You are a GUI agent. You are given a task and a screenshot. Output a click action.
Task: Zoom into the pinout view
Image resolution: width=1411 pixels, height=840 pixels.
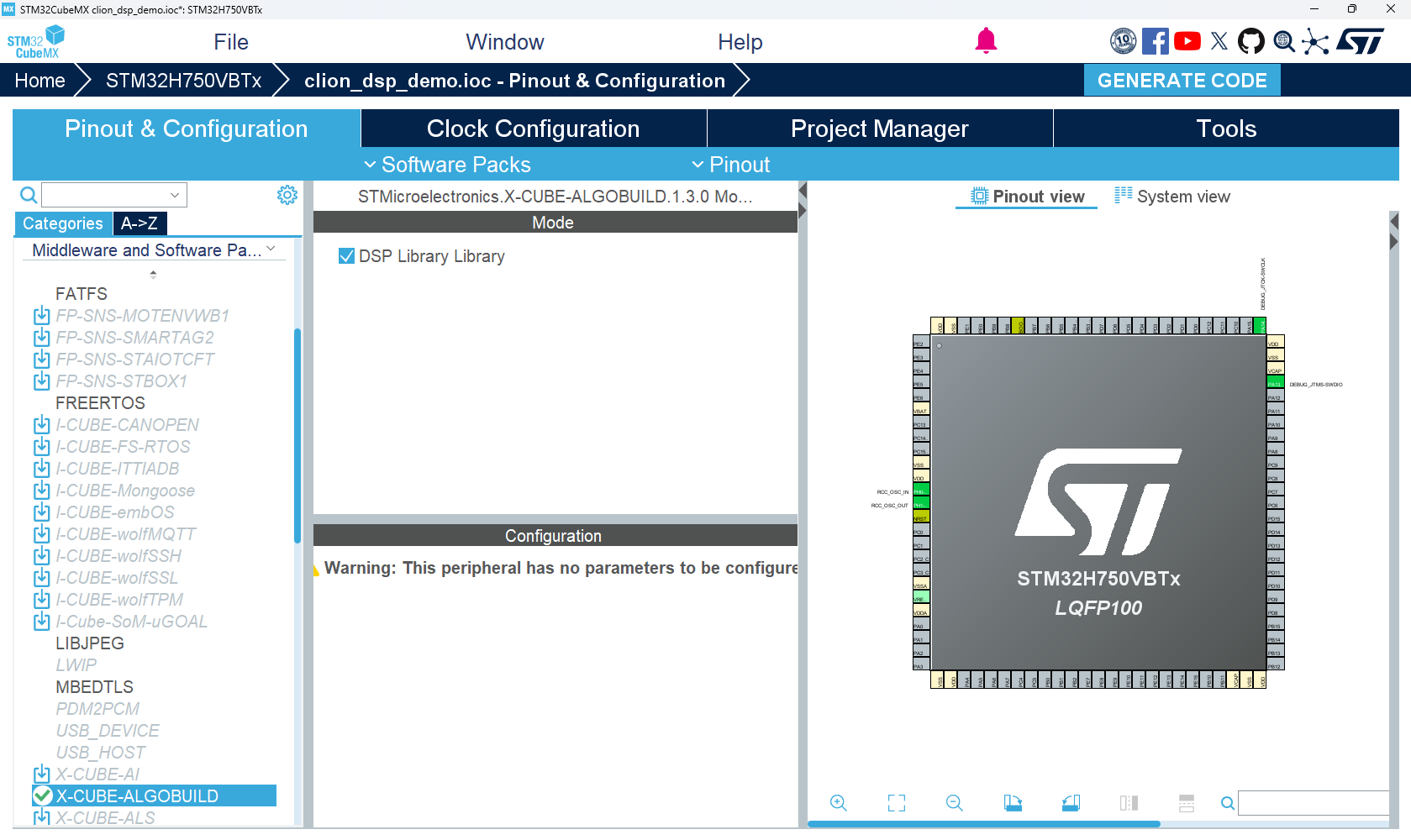pyautogui.click(x=838, y=803)
